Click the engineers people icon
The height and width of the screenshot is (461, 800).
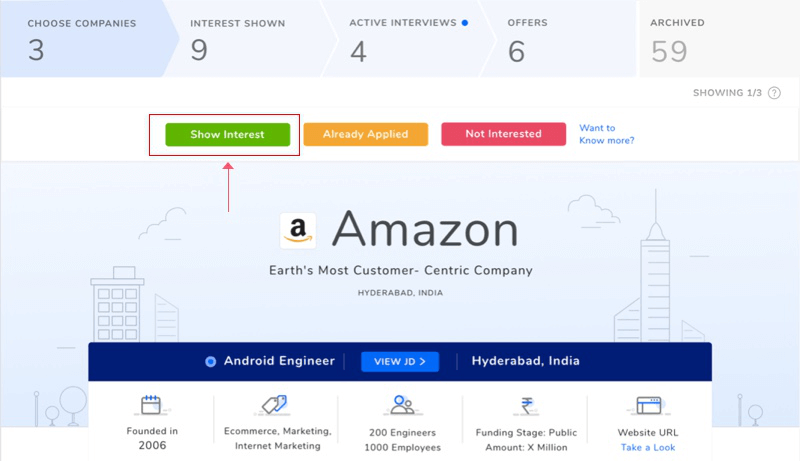pyautogui.click(x=403, y=405)
